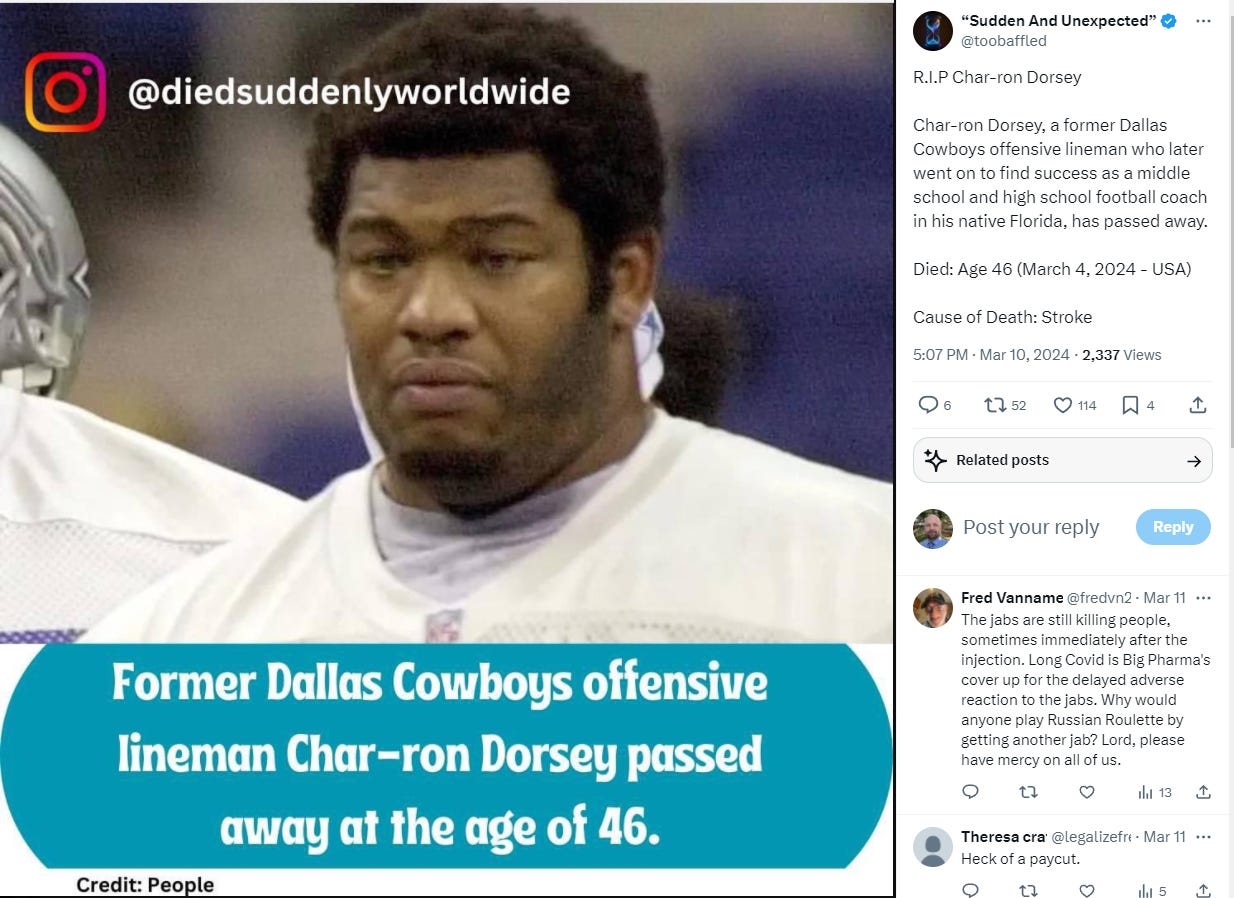Open more options for Fred Vanname's reply
This screenshot has height=898, width=1234.
[x=1203, y=598]
